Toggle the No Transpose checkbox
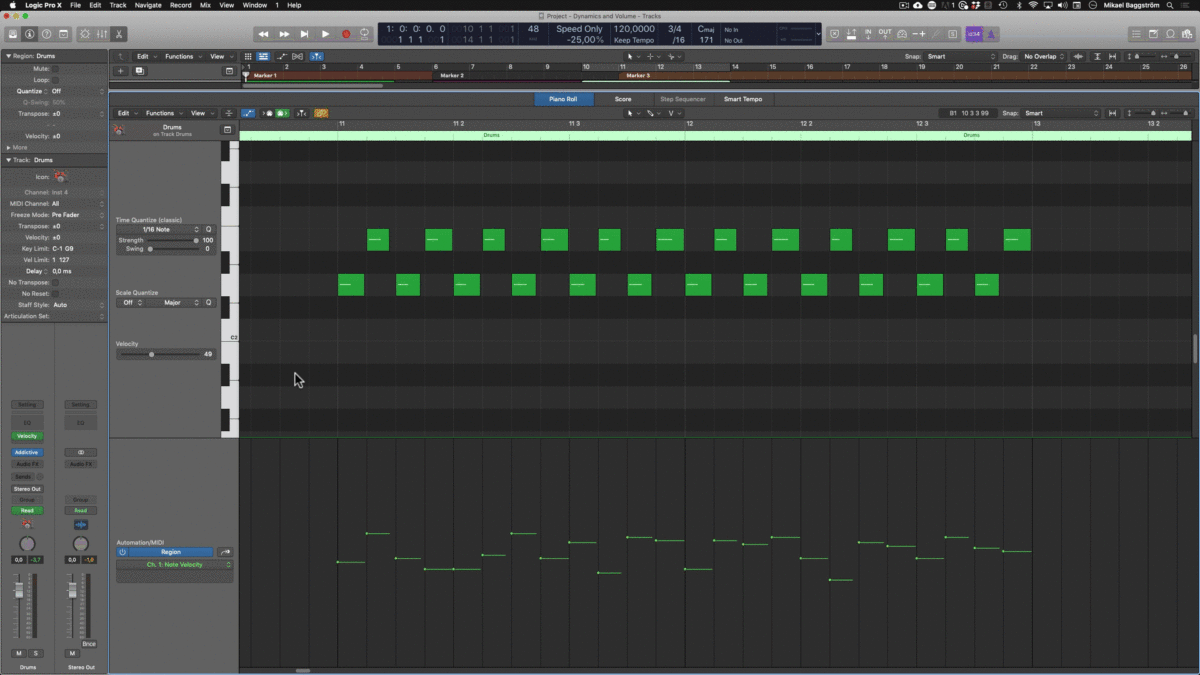 pyautogui.click(x=56, y=282)
